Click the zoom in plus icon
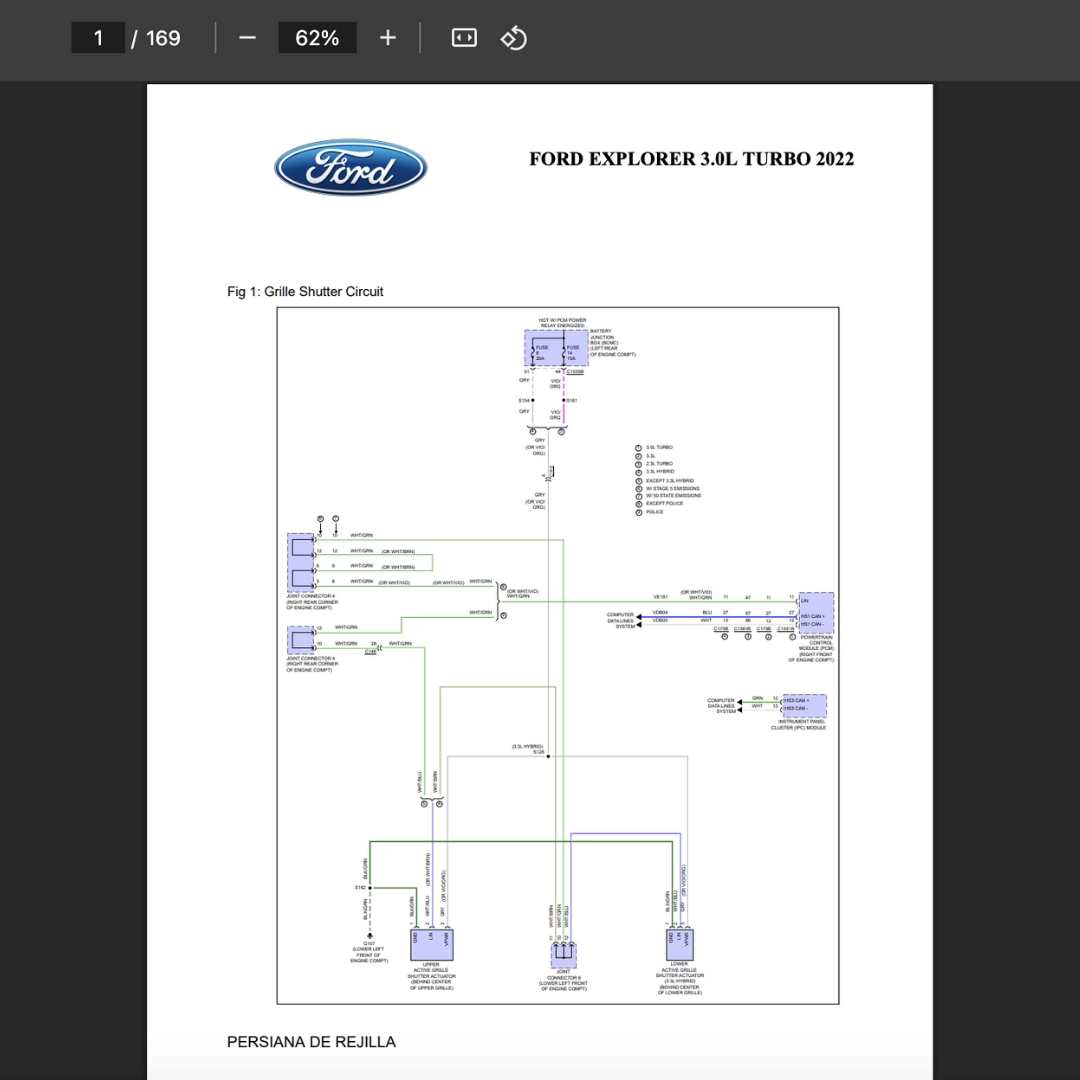 [x=388, y=38]
